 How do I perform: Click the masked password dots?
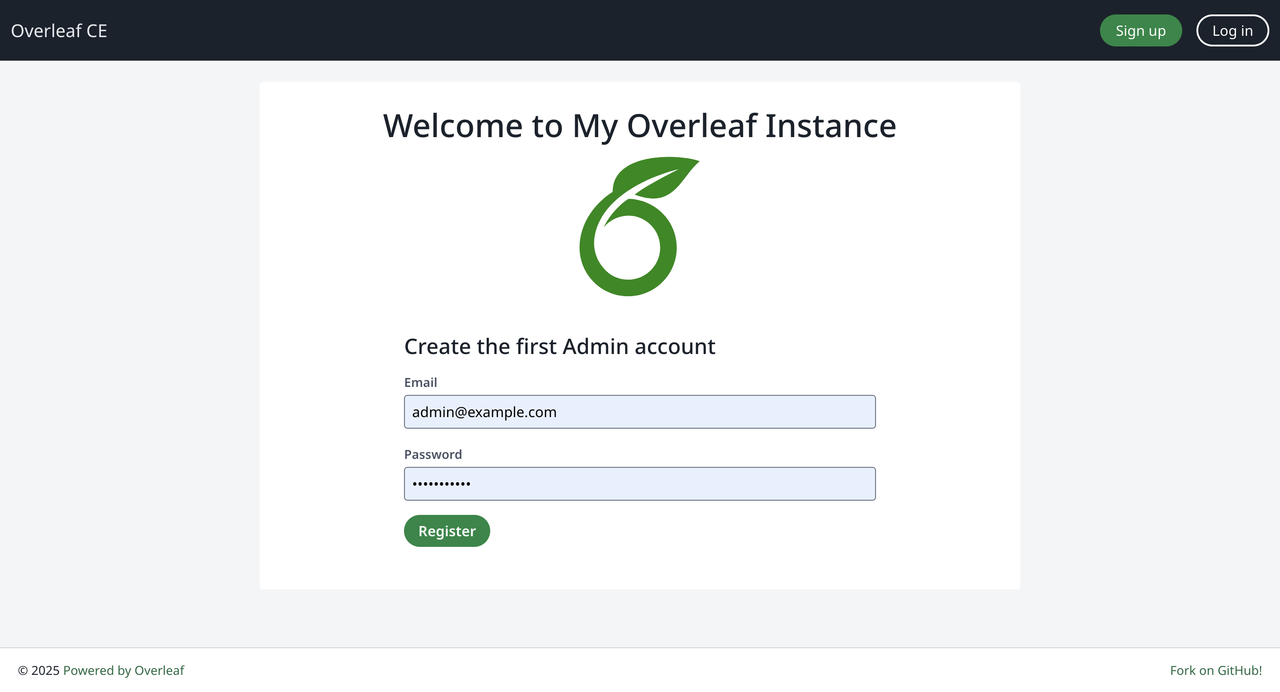click(x=440, y=483)
